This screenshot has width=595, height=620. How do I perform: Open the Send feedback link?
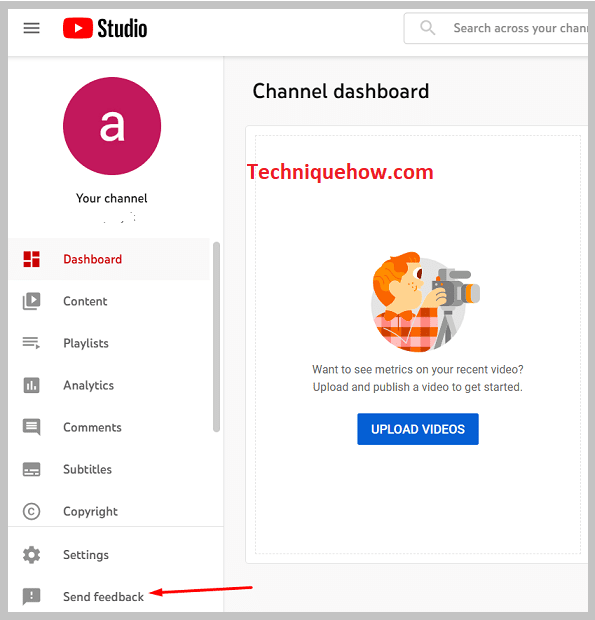(x=104, y=596)
